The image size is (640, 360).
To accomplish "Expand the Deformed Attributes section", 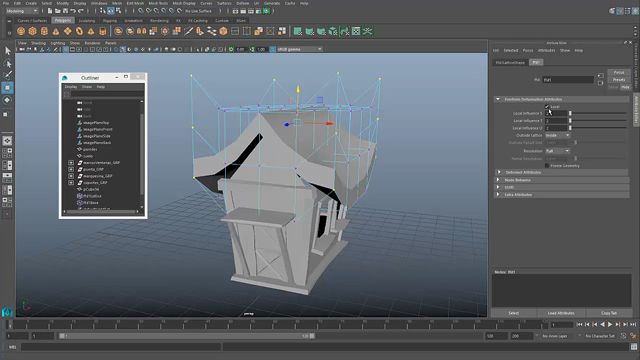I will click(x=498, y=172).
